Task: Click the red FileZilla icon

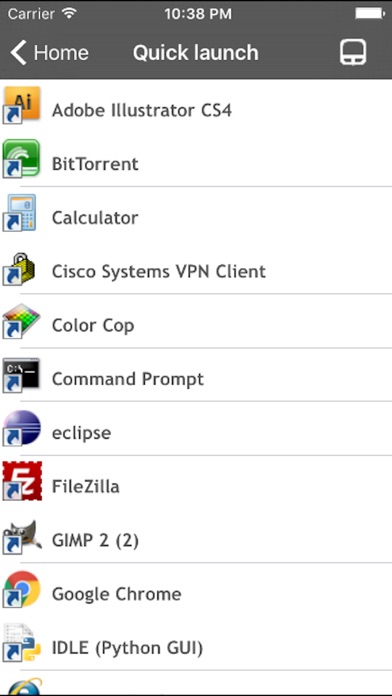Action: point(22,481)
